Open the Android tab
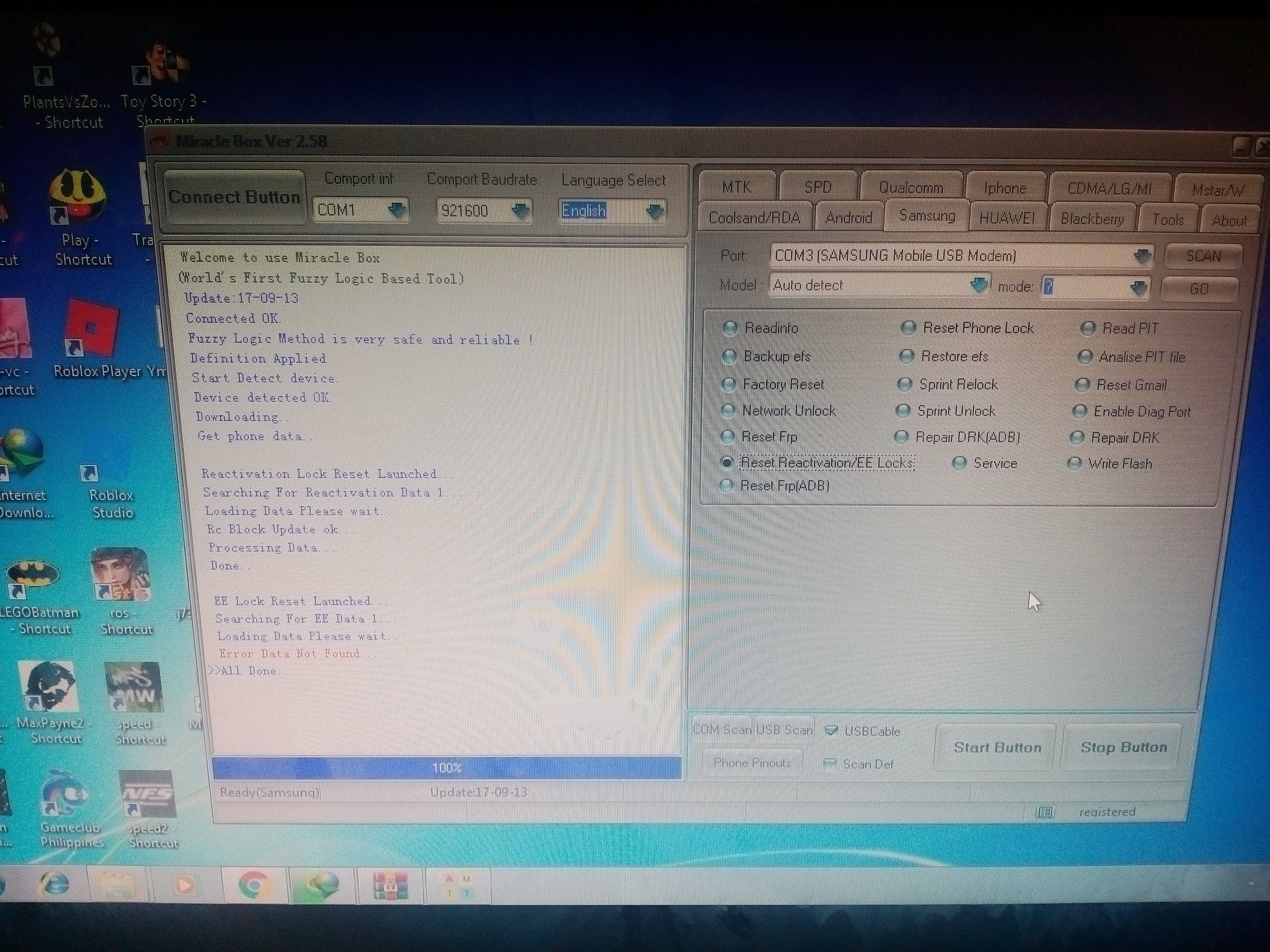Screen dimensions: 1270x952 (x=849, y=217)
